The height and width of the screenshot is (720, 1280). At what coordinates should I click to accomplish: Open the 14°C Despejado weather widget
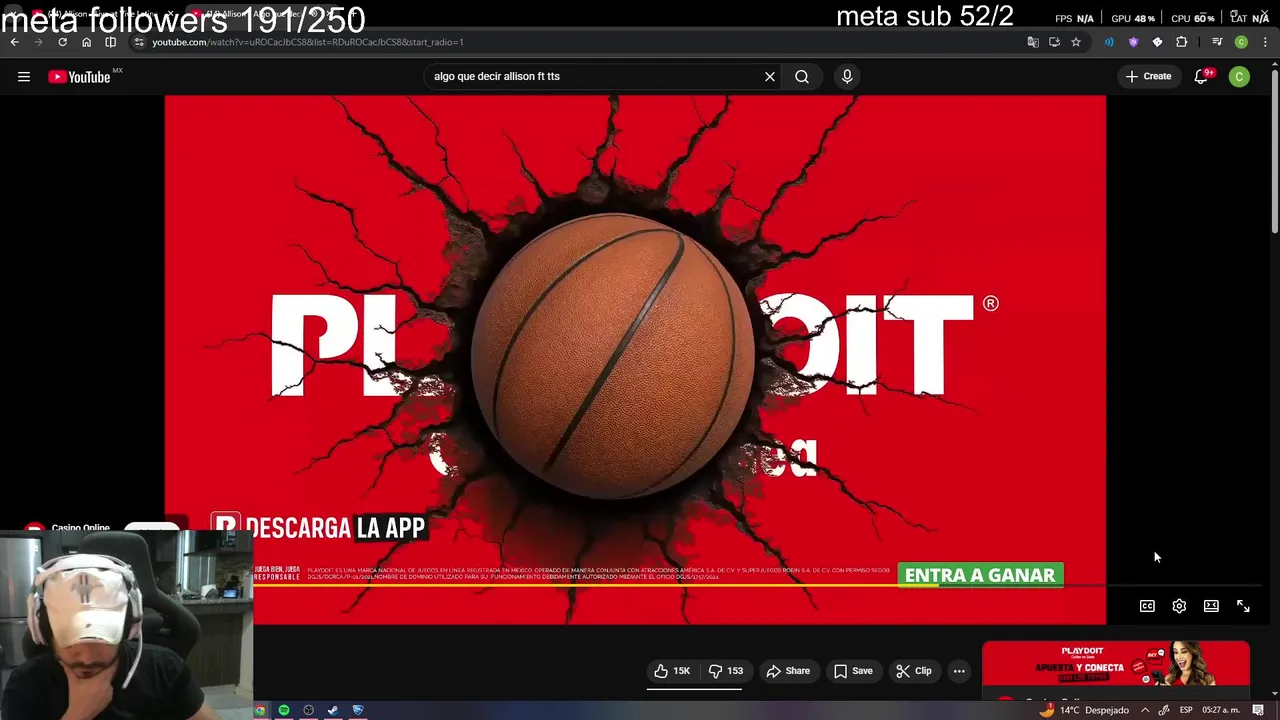[x=1084, y=710]
